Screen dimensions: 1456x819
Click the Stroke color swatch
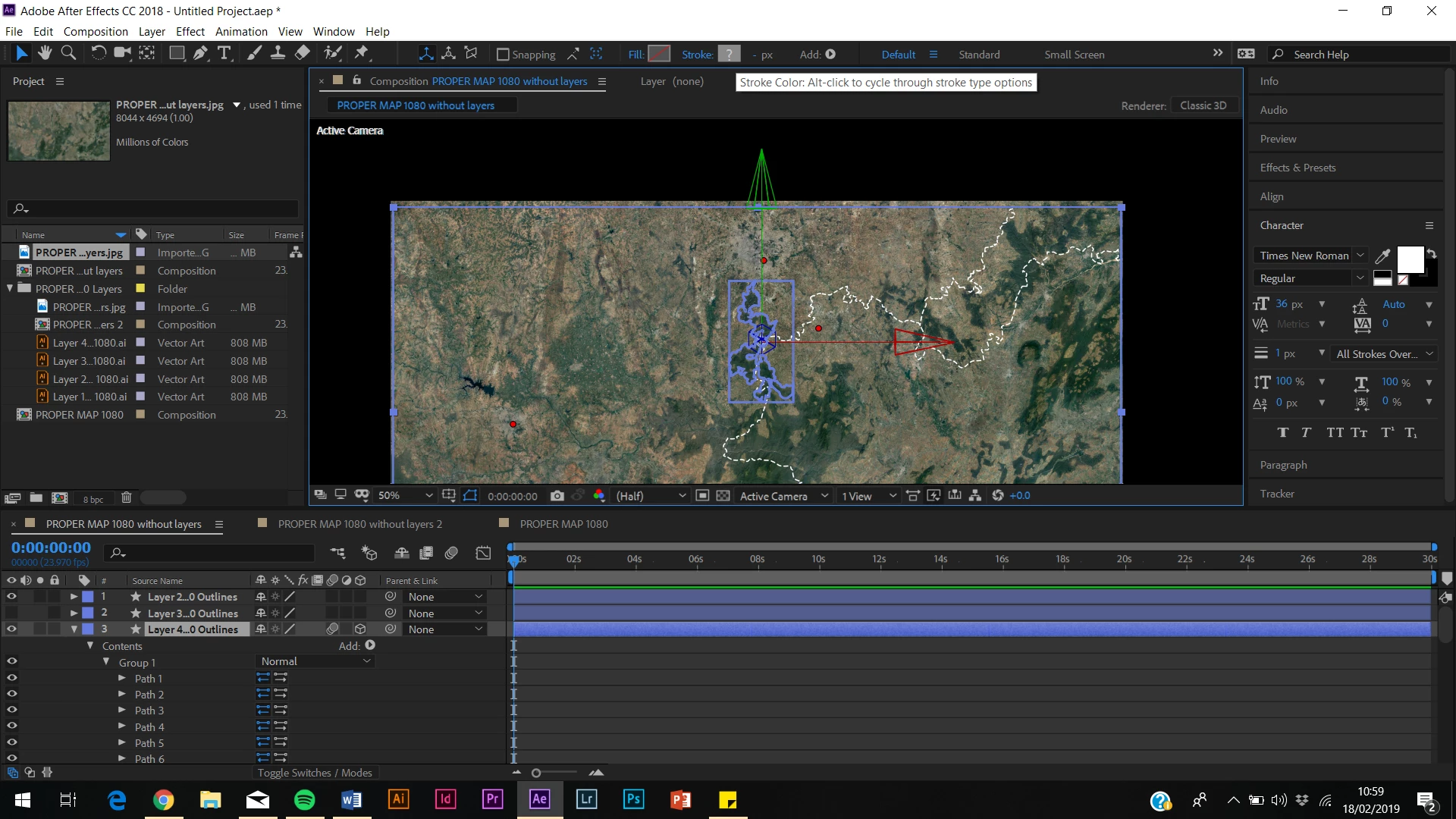[x=729, y=55]
